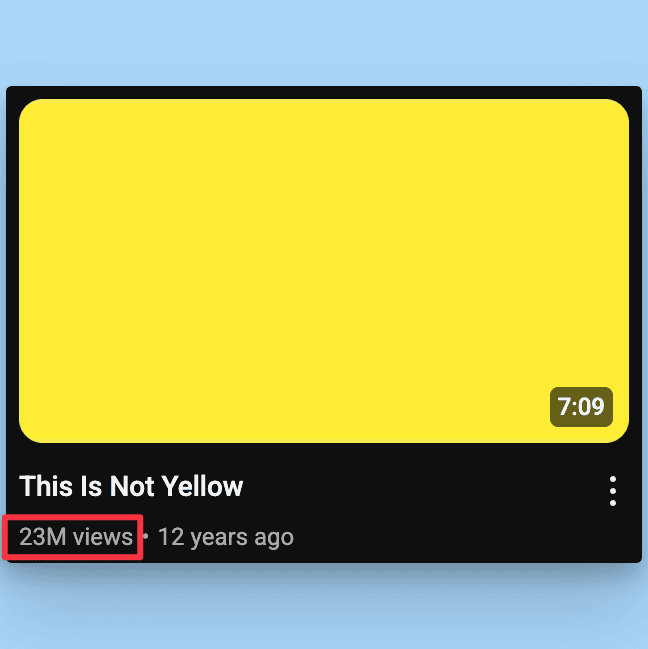Click the 7:09 duration badge
The image size is (648, 649).
click(x=581, y=407)
